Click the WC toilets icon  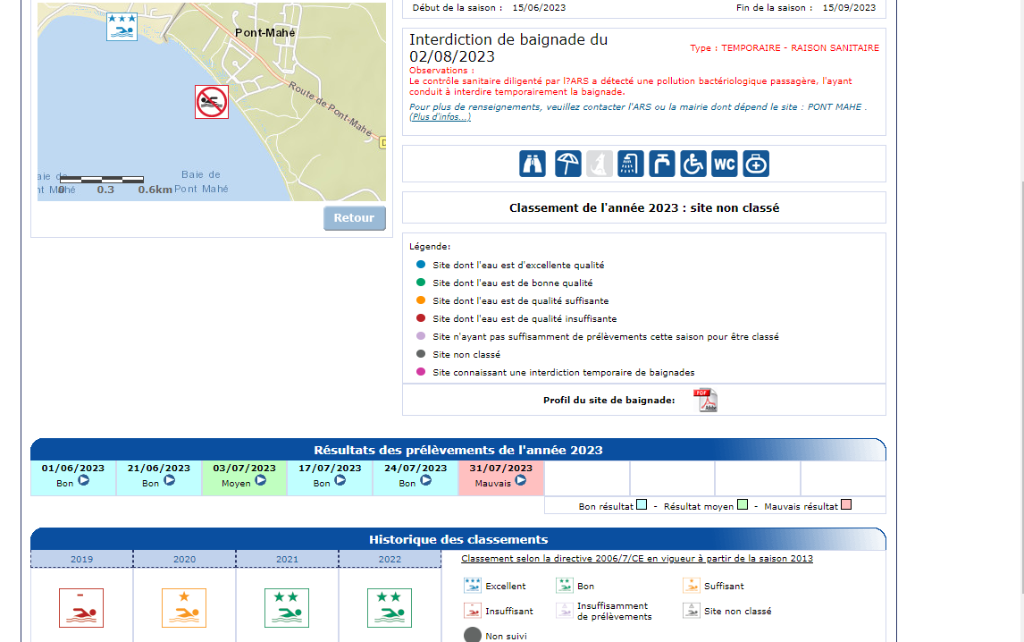pyautogui.click(x=725, y=164)
